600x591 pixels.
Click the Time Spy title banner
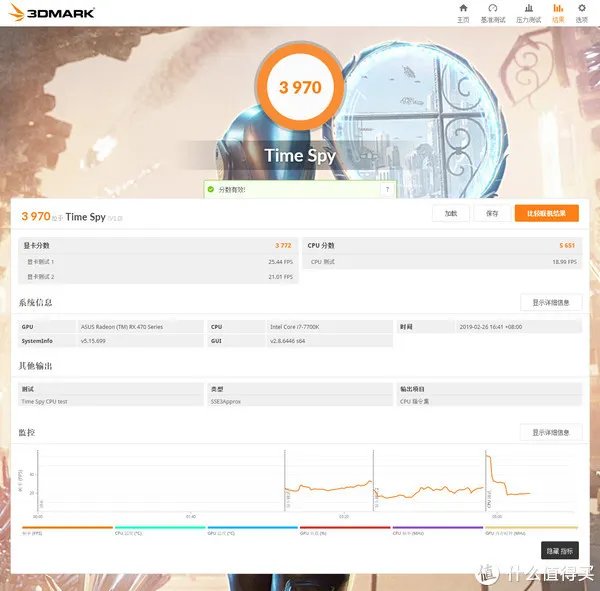(300, 155)
